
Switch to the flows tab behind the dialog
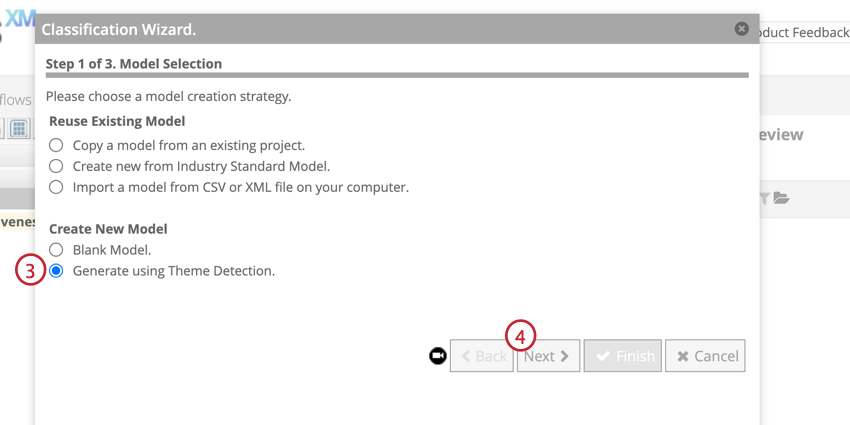tap(16, 99)
